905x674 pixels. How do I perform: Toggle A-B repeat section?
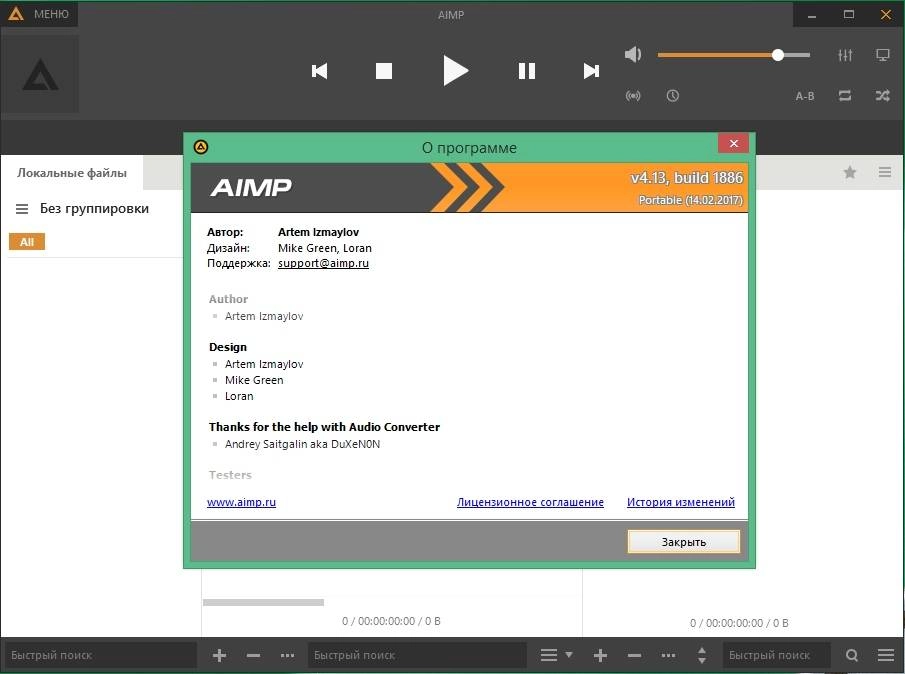tap(805, 96)
